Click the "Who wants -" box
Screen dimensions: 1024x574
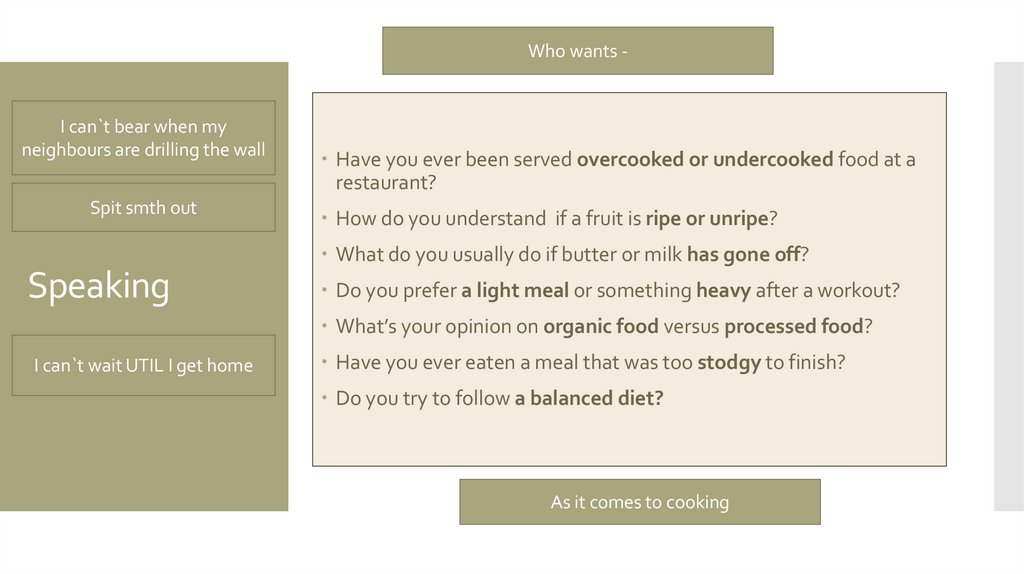coord(577,51)
